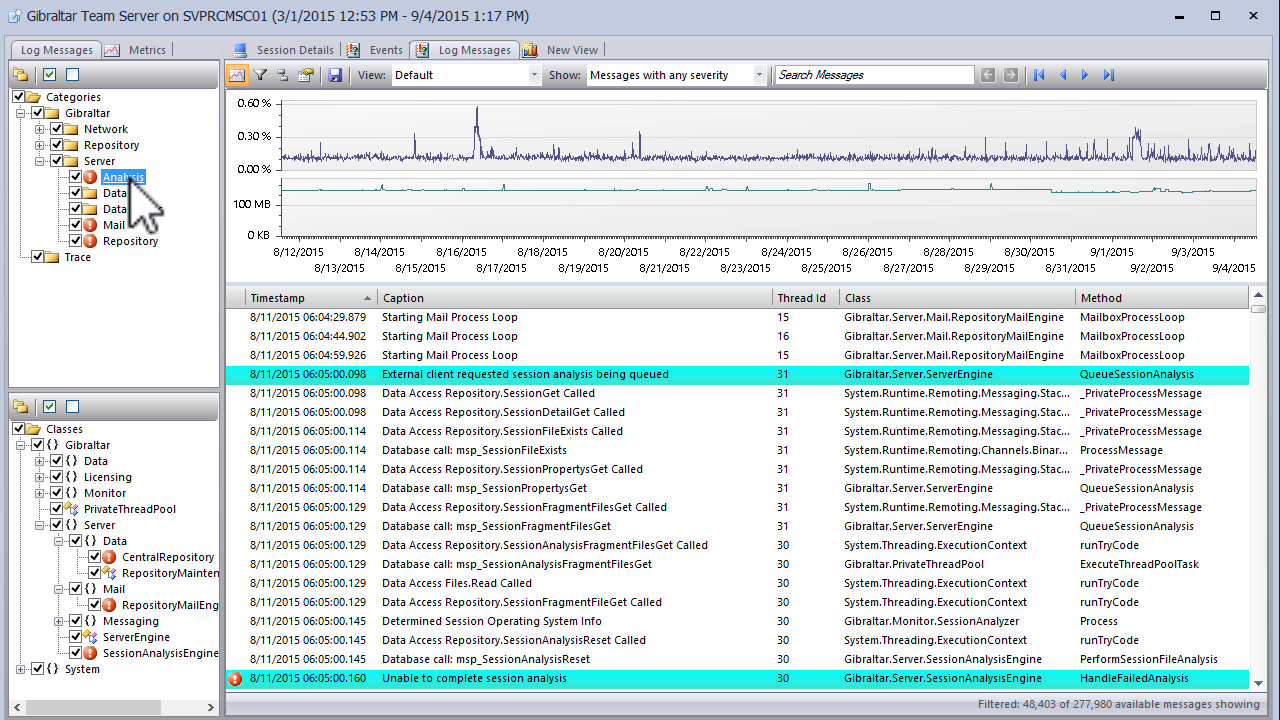Image resolution: width=1280 pixels, height=720 pixels.
Task: Click error icon beside Mail category
Action: pos(90,225)
